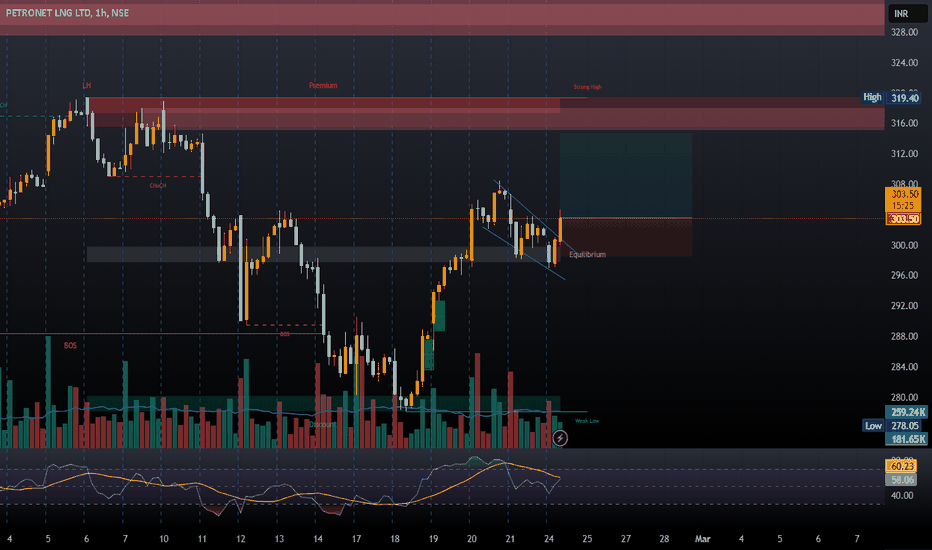Click date 21 on time axis
Screen dimensions: 932x550
(510, 539)
